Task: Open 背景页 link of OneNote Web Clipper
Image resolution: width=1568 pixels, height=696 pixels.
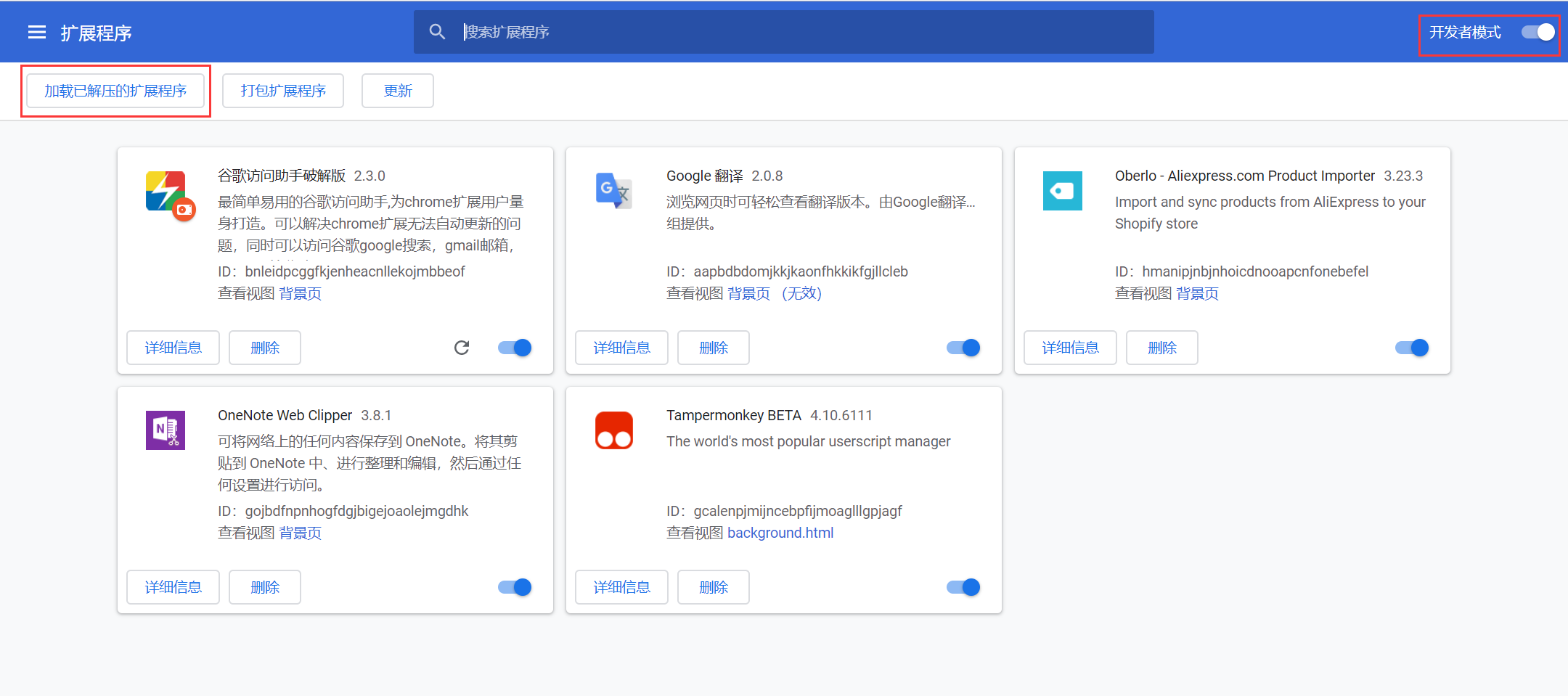Action: [x=300, y=533]
